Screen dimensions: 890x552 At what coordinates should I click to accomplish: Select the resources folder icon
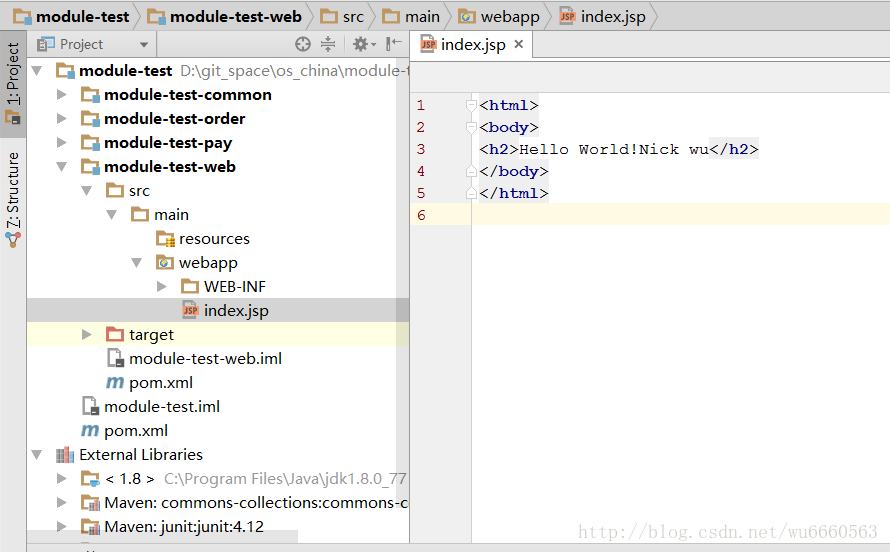click(166, 239)
